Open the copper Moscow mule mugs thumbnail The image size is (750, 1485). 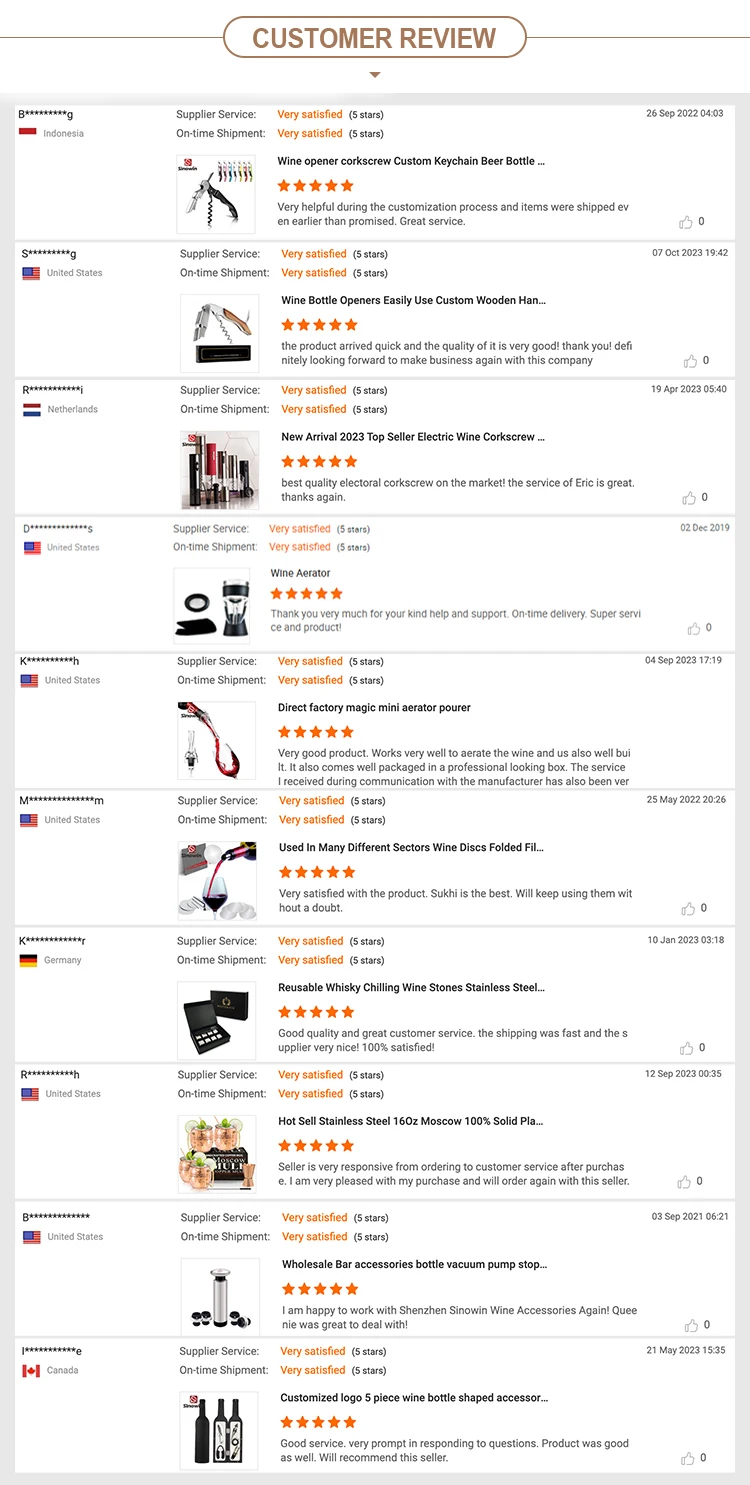(x=217, y=1154)
